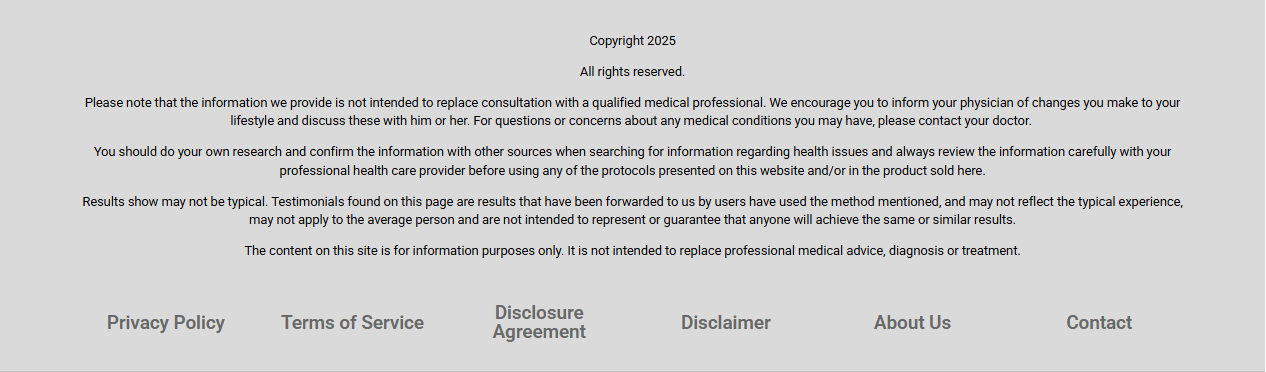Viewport: 1266px width, 372px height.
Task: Click the line starting 'You should do your own research'
Action: 632,152
